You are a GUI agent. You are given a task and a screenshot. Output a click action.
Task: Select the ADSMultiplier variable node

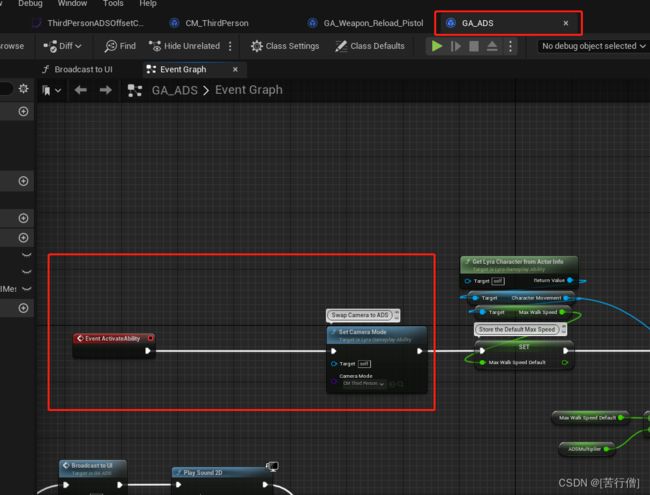587,449
